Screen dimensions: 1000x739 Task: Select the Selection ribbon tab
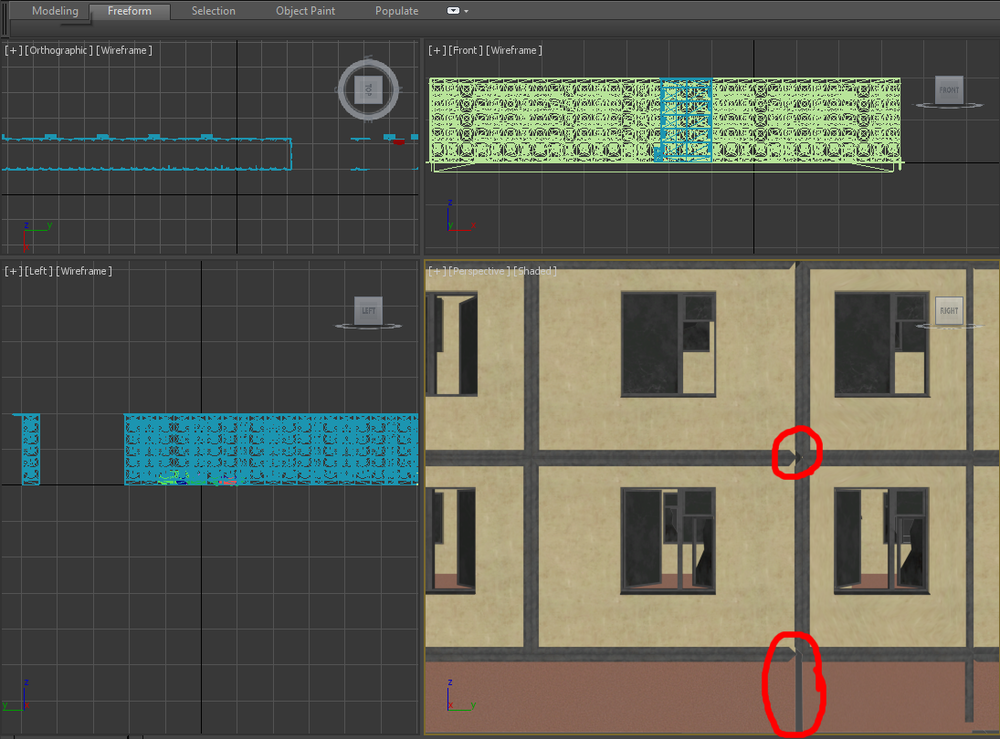point(213,11)
